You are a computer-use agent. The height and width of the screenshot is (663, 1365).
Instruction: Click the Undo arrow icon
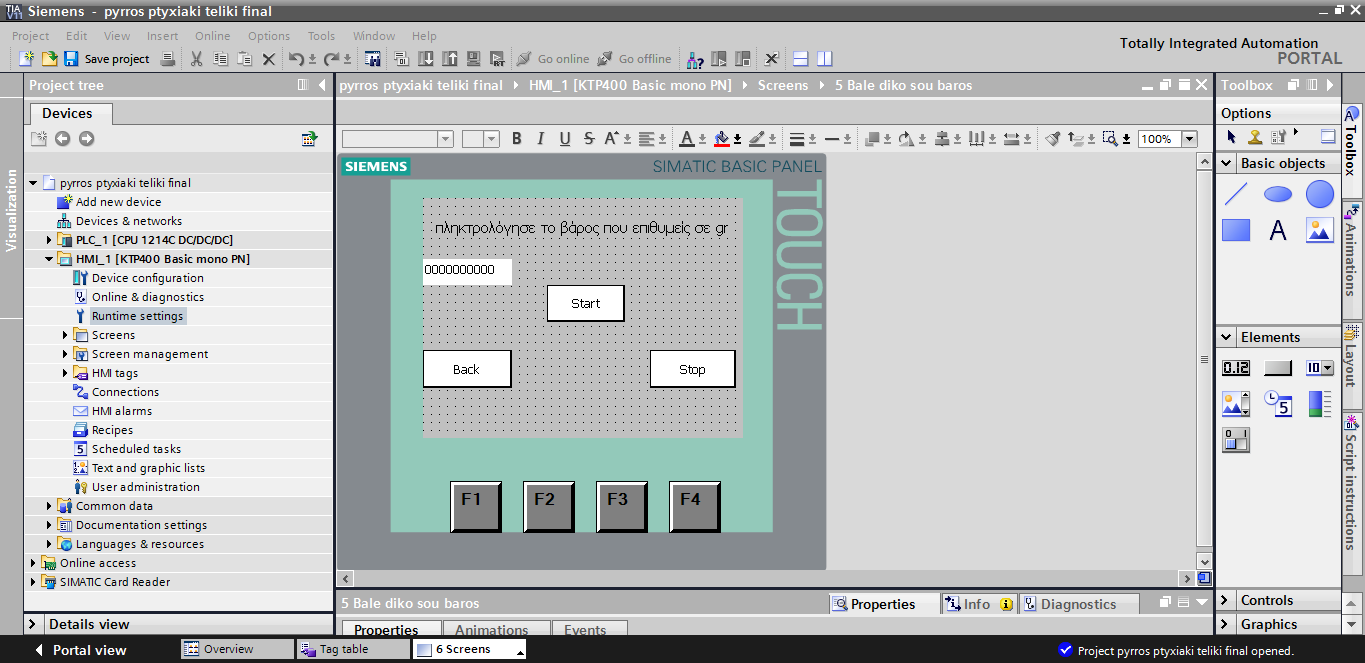click(x=296, y=59)
